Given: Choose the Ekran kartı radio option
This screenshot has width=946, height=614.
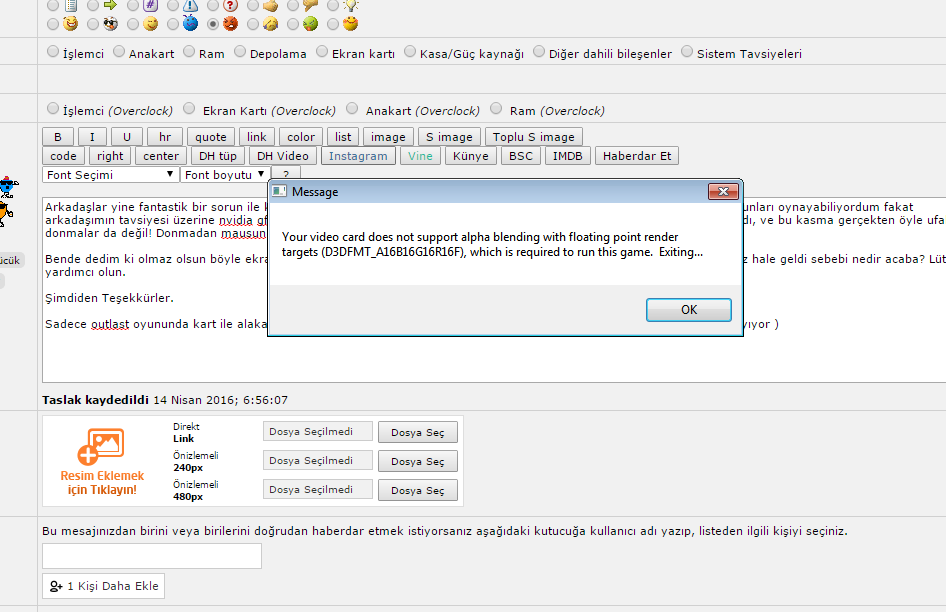Looking at the screenshot, I should click(x=322, y=52).
